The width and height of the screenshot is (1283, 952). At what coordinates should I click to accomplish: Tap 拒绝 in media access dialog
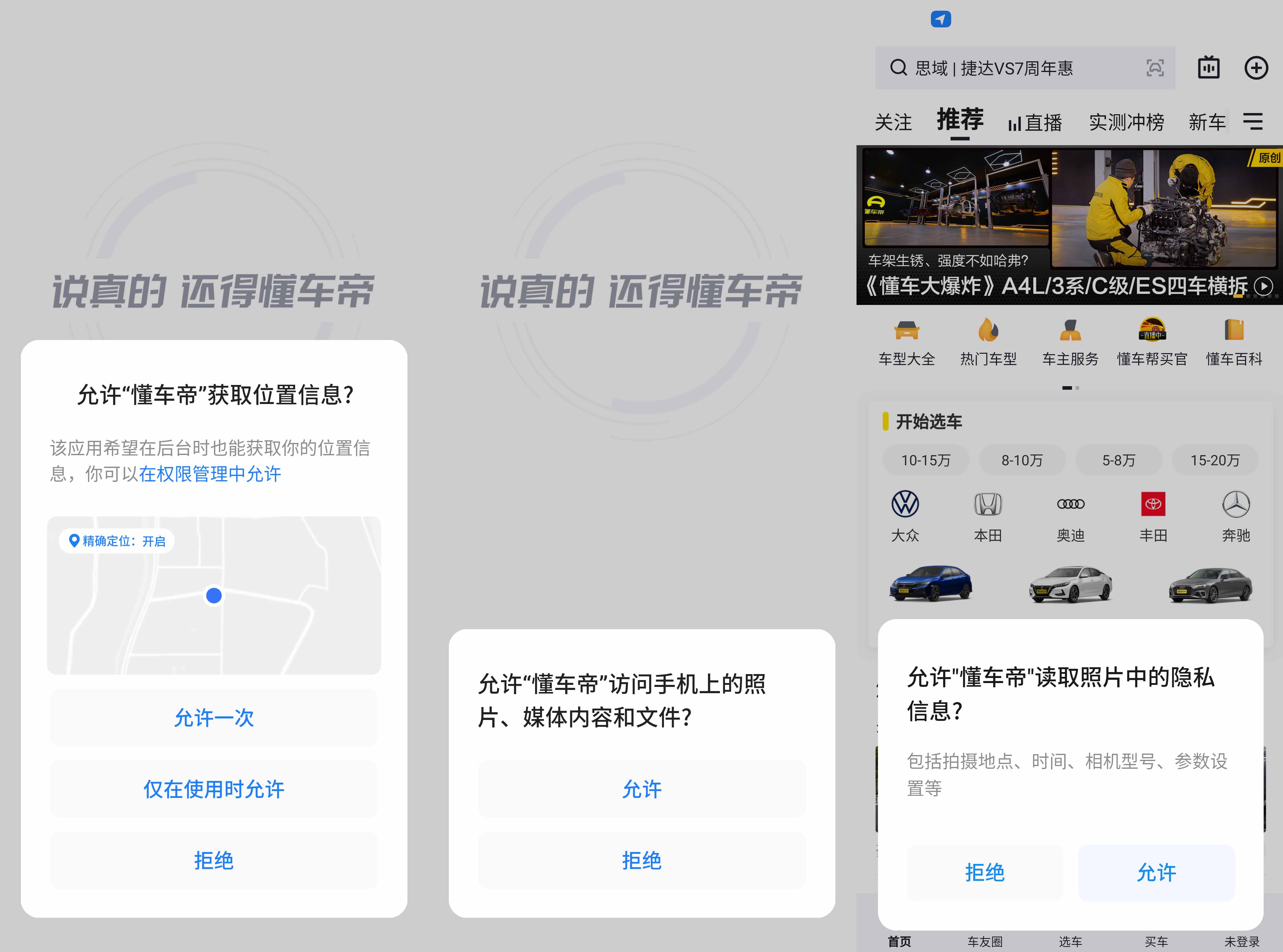click(642, 860)
